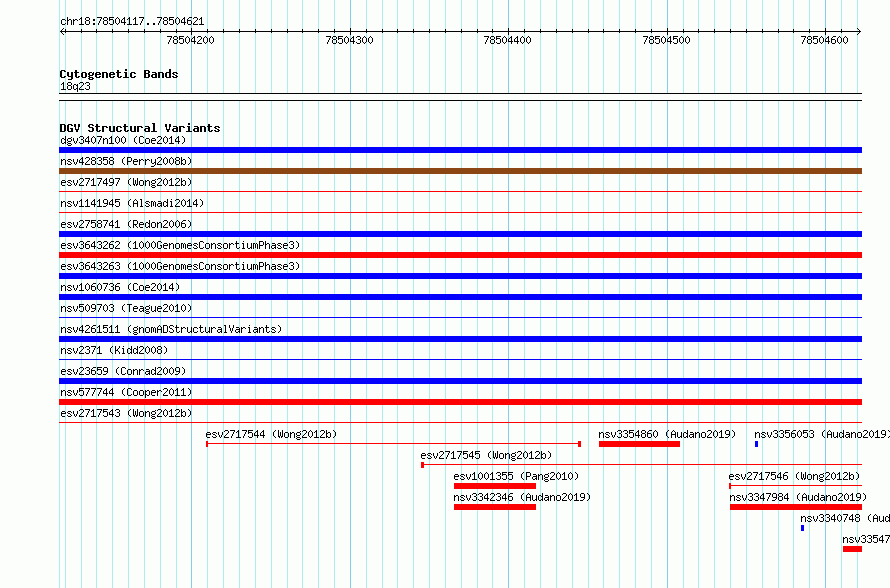890x588 pixels.
Task: Click the blue bar under esv23659
Action: [x=460, y=381]
